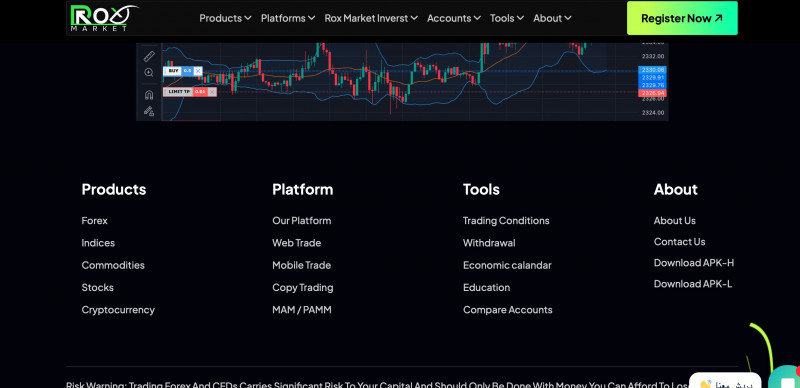Image resolution: width=800 pixels, height=388 pixels.
Task: Open the Economic calandar link
Action: coord(507,265)
